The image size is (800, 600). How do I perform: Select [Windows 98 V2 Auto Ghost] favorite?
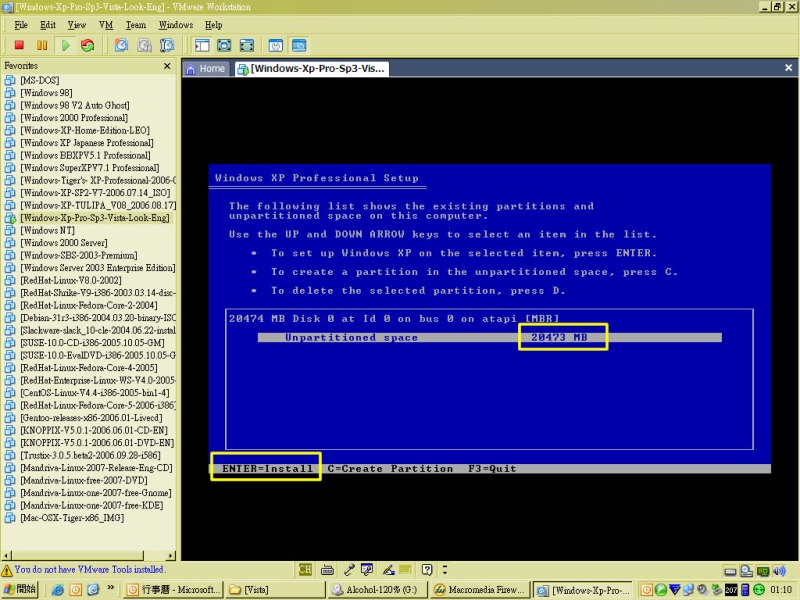[x=74, y=105]
